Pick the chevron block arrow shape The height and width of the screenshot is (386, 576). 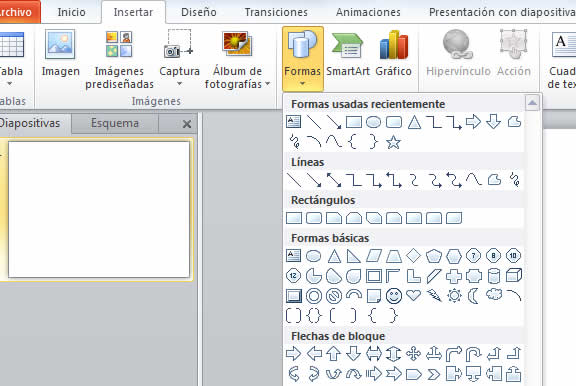click(x=433, y=374)
